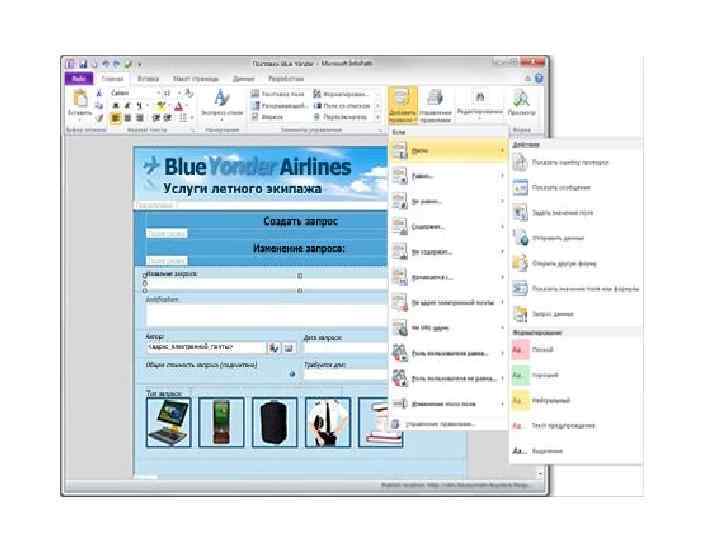The image size is (720, 540).
Task: Select the Роль пользователя не равна condition
Action: [x=448, y=378]
